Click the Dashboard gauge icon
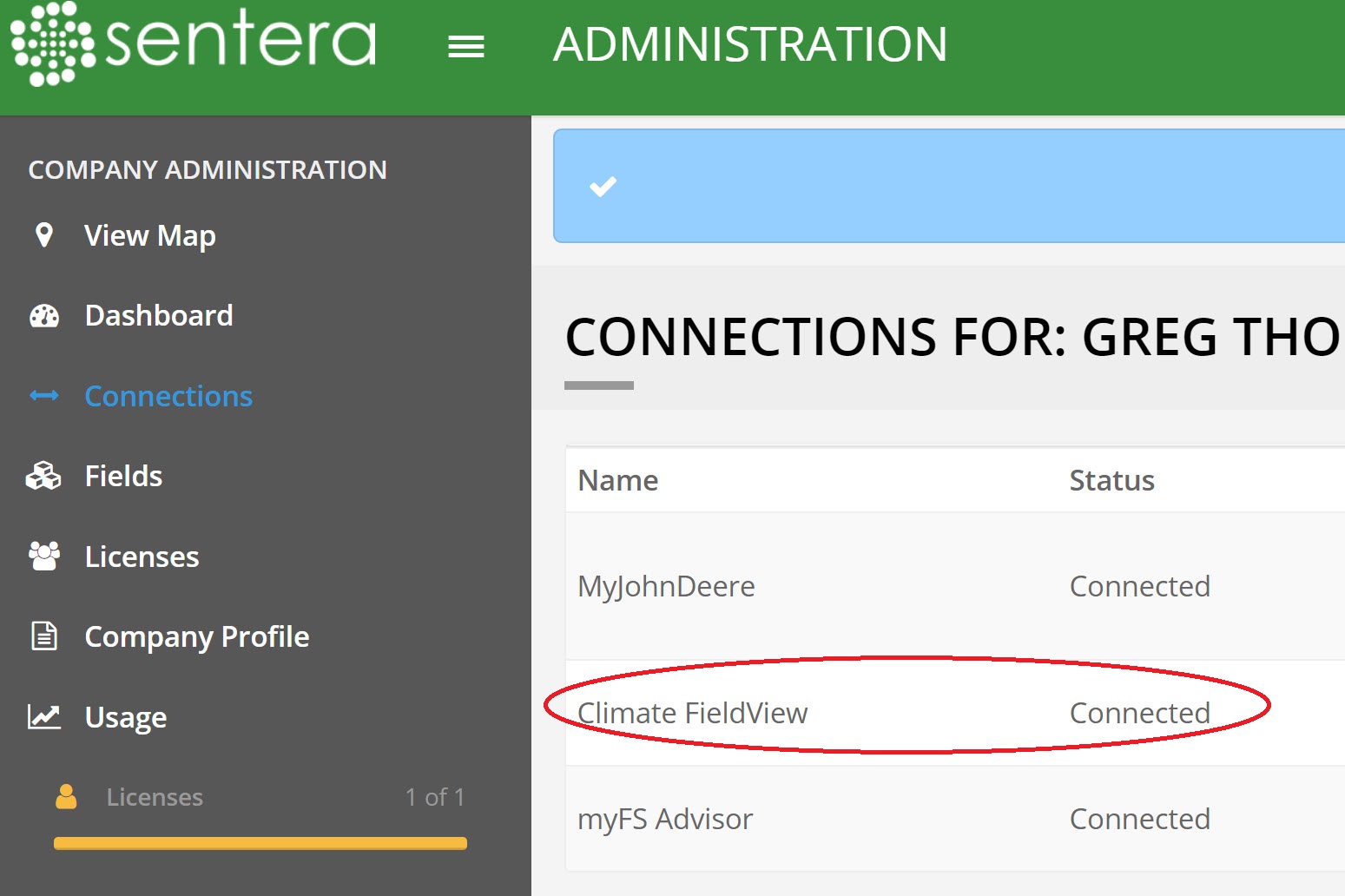This screenshot has width=1345, height=896. coord(44,315)
